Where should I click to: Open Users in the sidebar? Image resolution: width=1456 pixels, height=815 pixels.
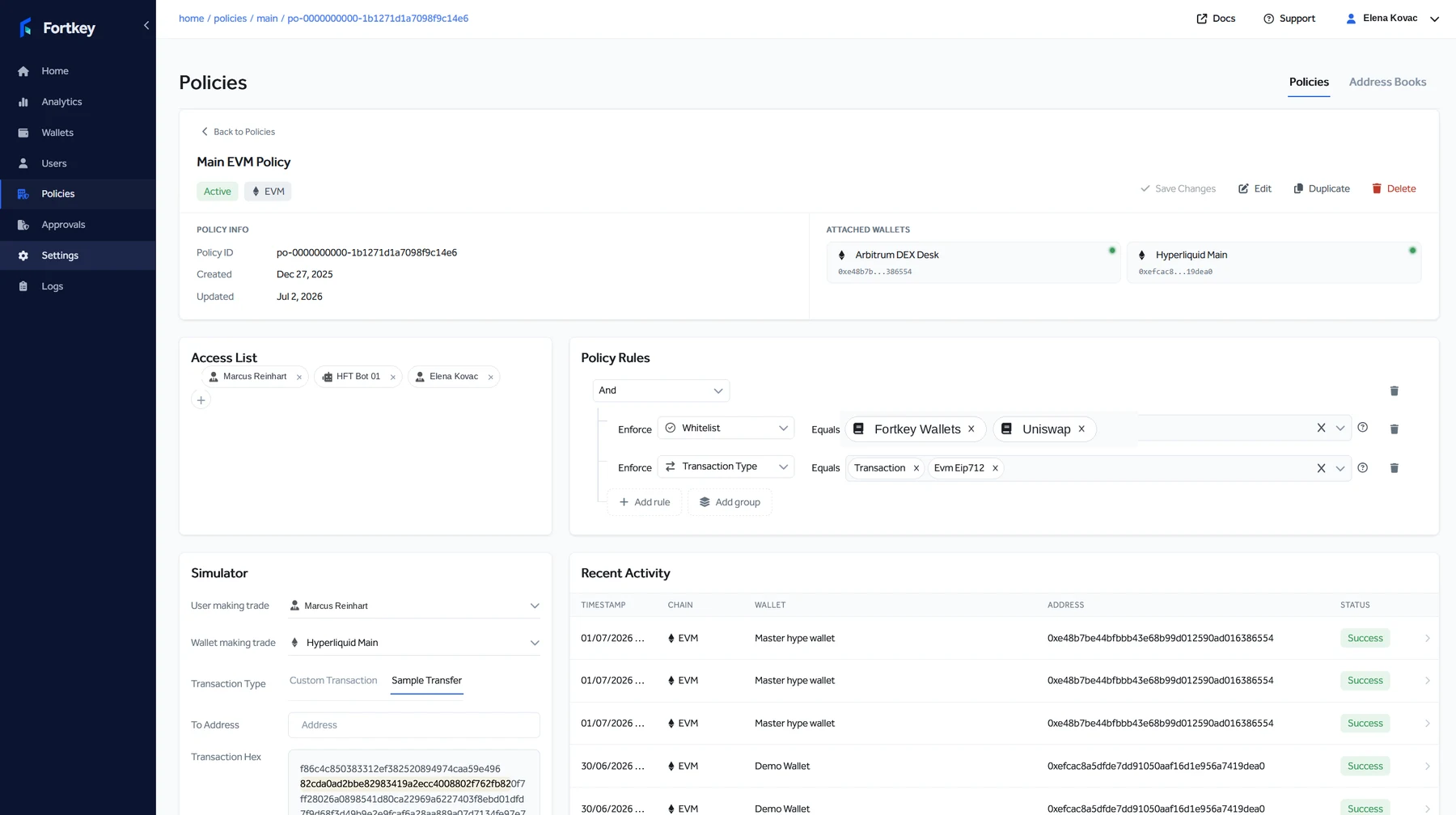coord(78,163)
